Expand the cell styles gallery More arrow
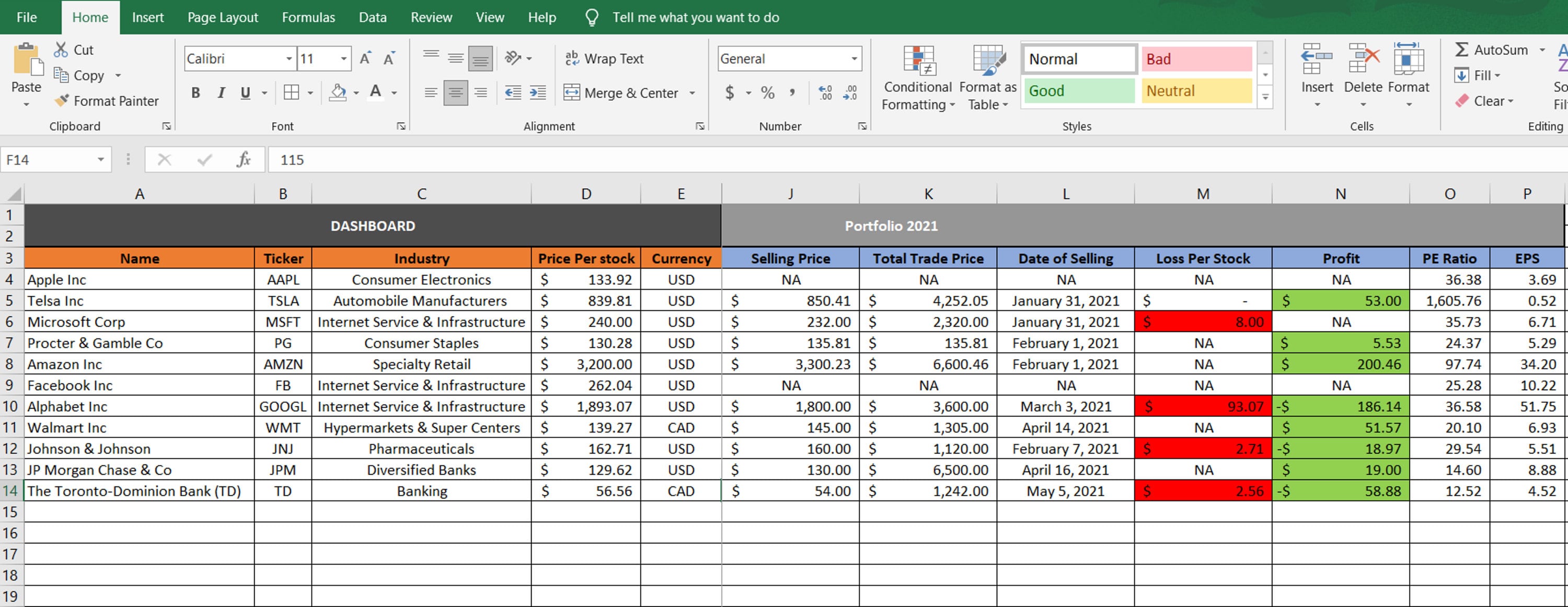The image size is (1568, 607). [x=1265, y=97]
